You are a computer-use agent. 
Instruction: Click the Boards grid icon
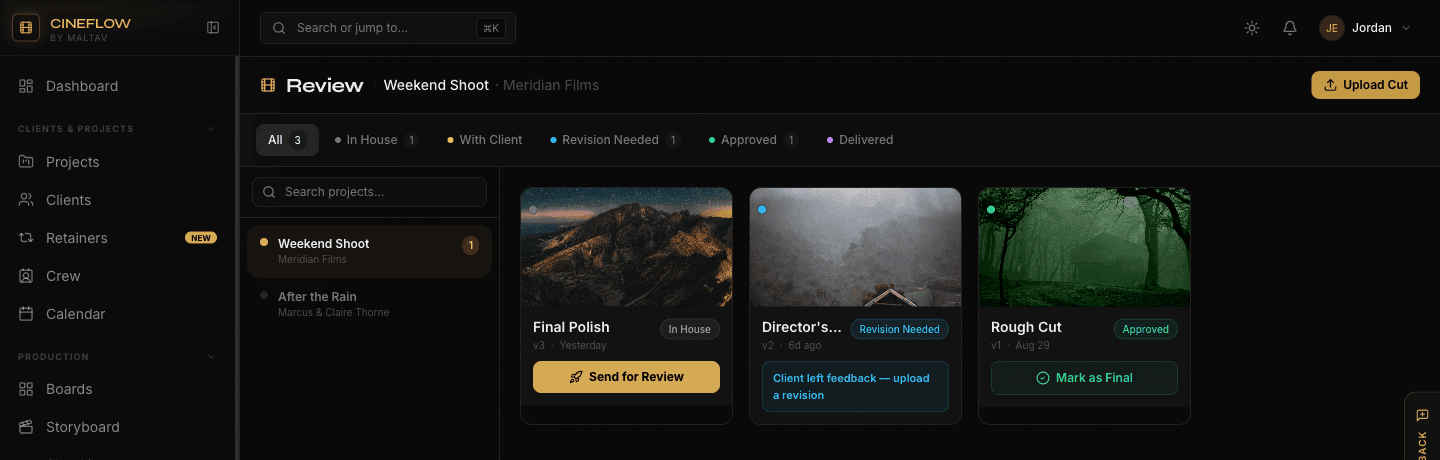coord(27,389)
